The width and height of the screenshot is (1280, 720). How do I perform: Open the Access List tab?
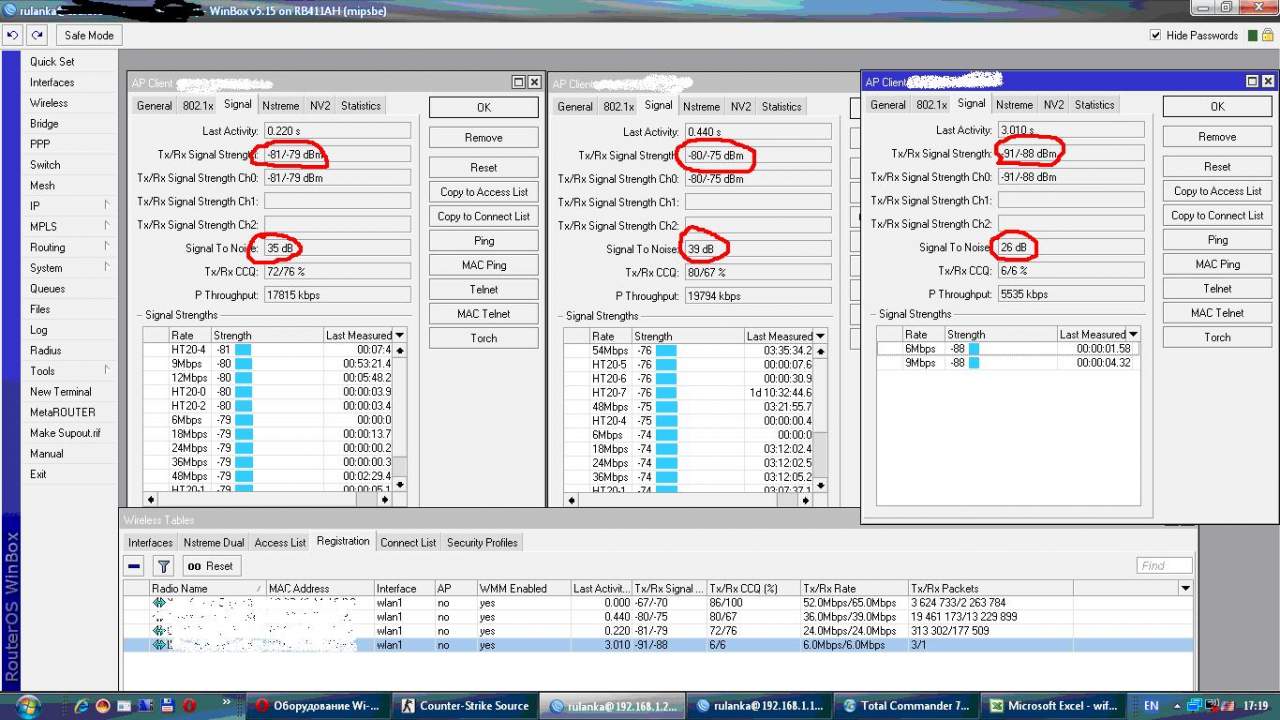point(280,542)
